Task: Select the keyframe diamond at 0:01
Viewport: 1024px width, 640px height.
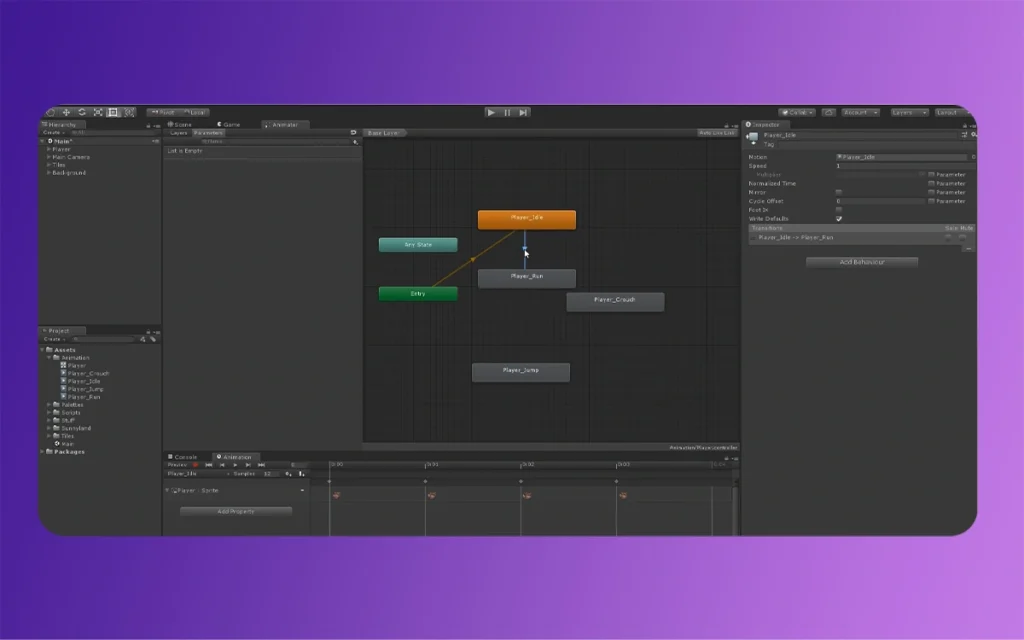Action: click(427, 483)
